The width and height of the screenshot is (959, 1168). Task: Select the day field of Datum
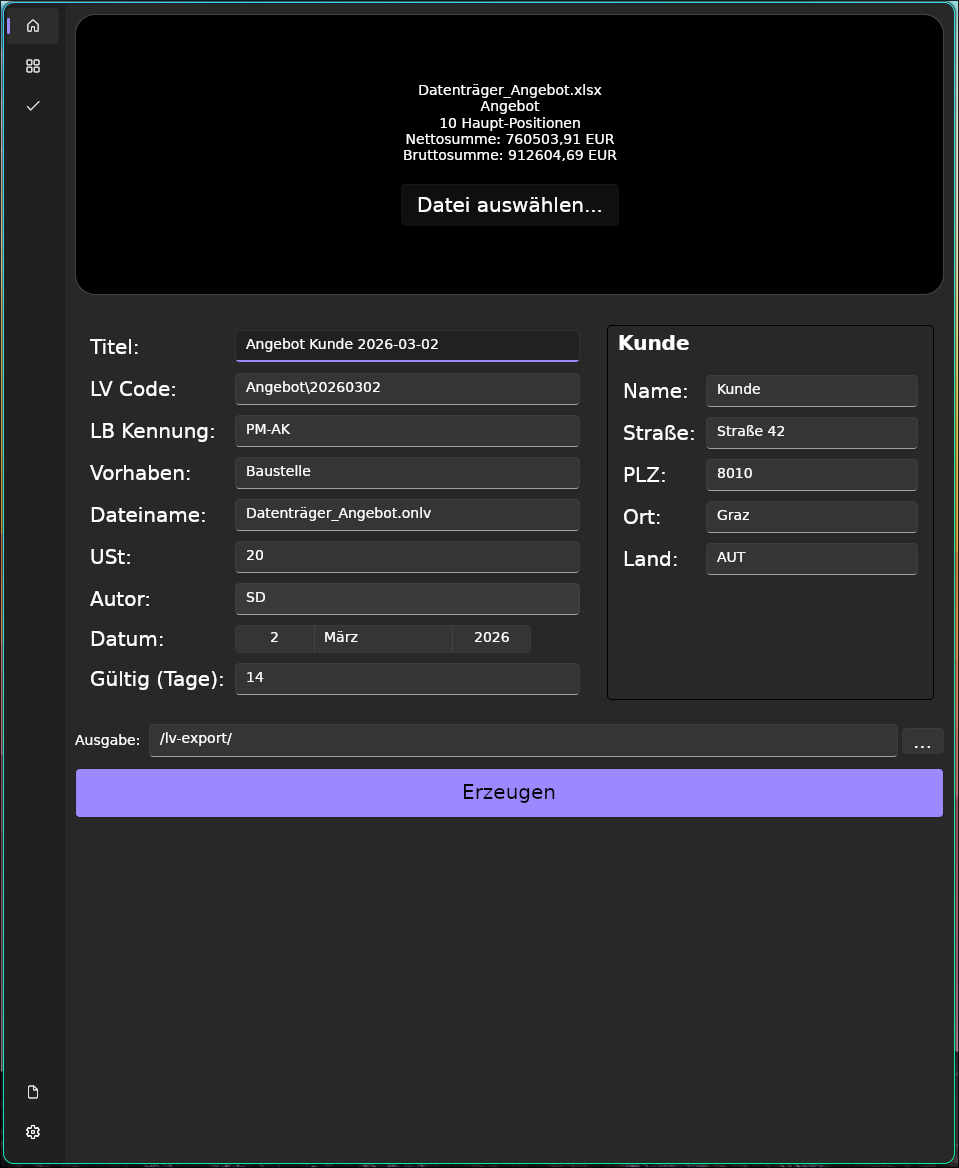click(x=274, y=638)
